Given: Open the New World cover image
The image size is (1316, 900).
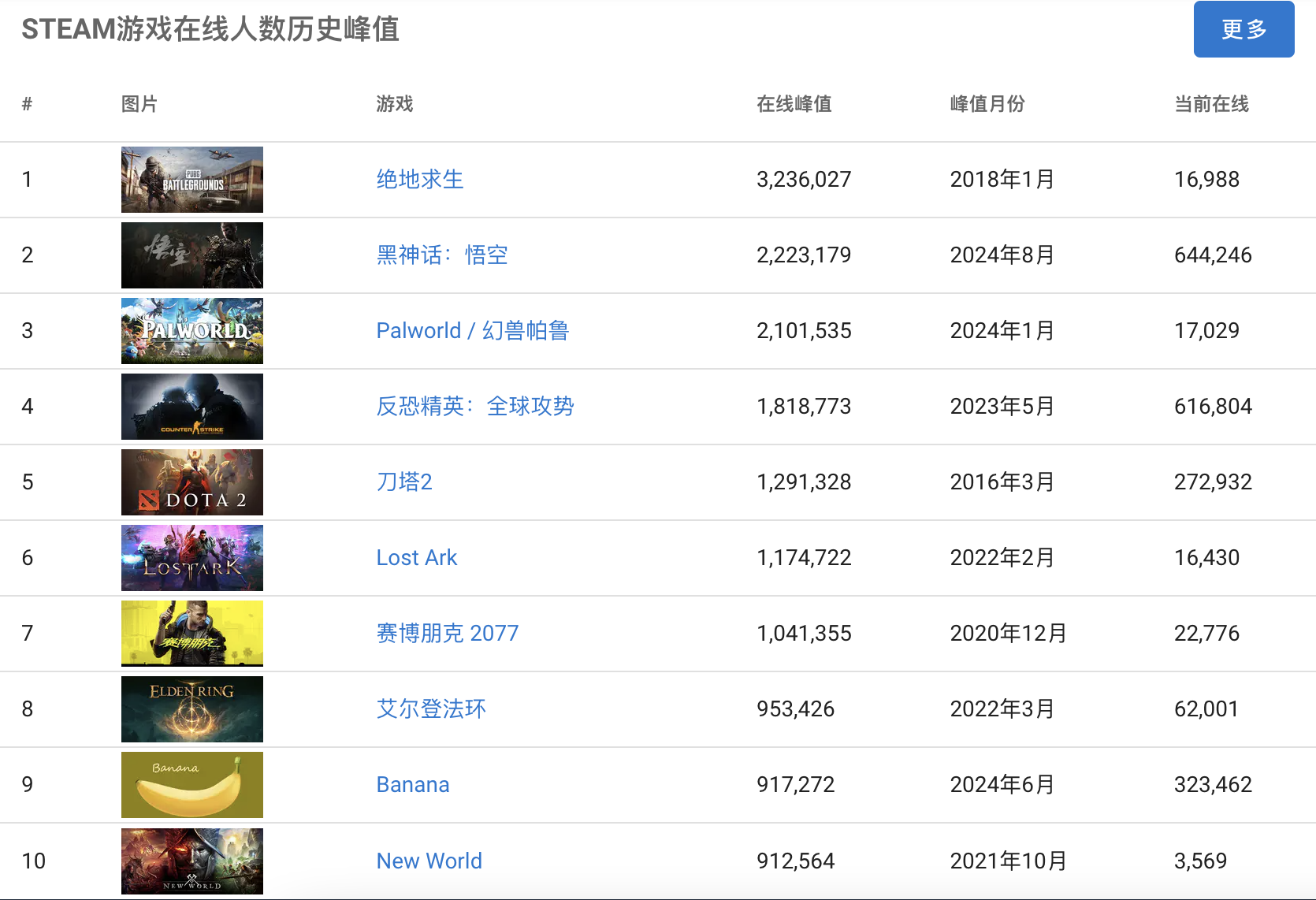Looking at the screenshot, I should (191, 860).
